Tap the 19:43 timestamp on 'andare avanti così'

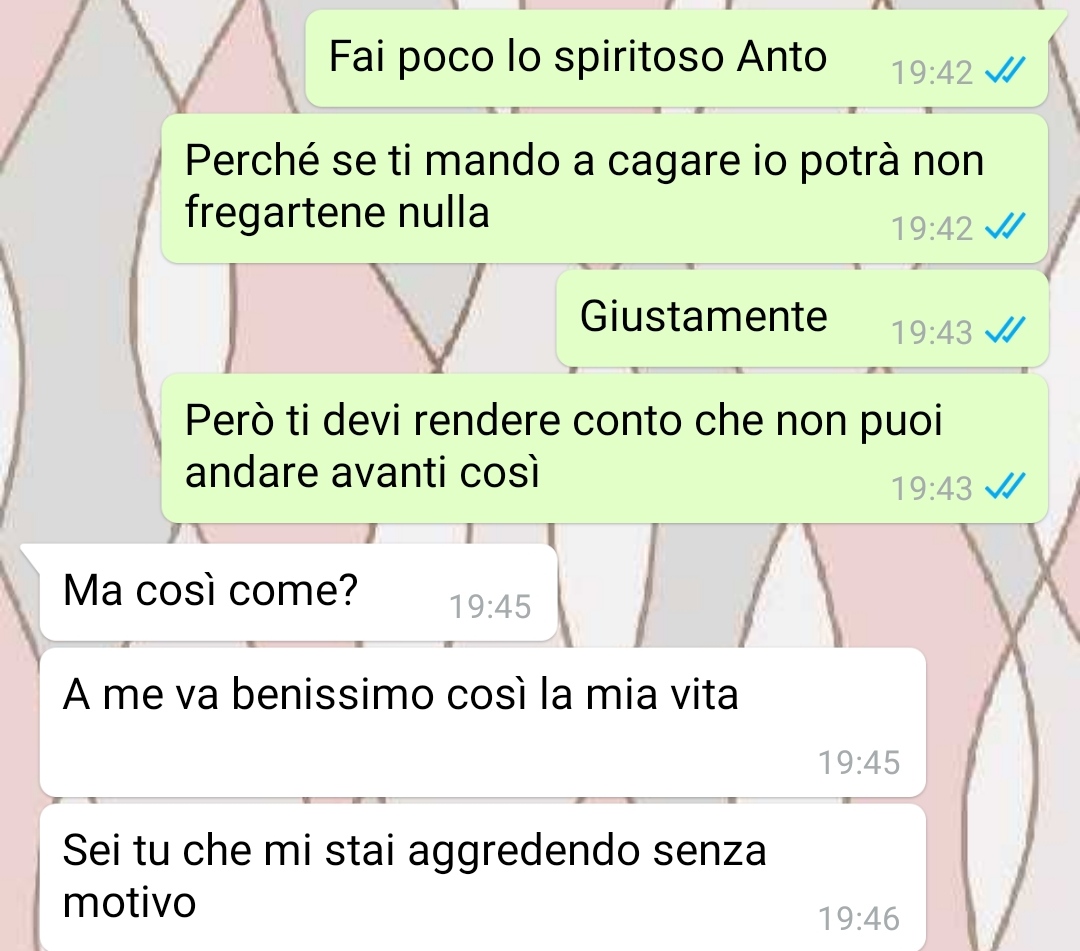point(932,488)
